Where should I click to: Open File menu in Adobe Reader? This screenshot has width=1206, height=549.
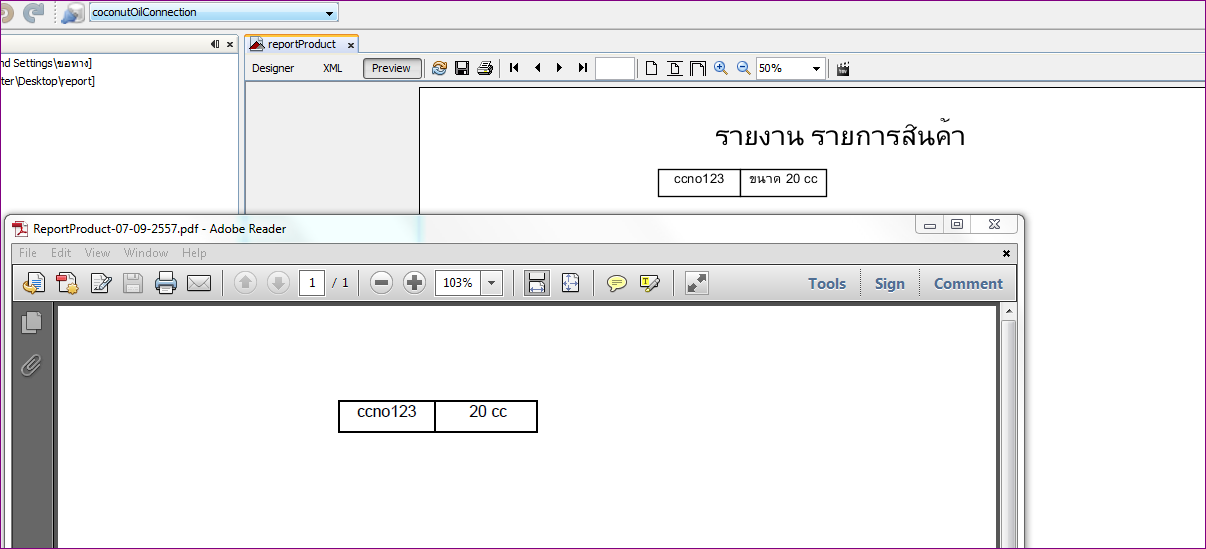coord(28,253)
